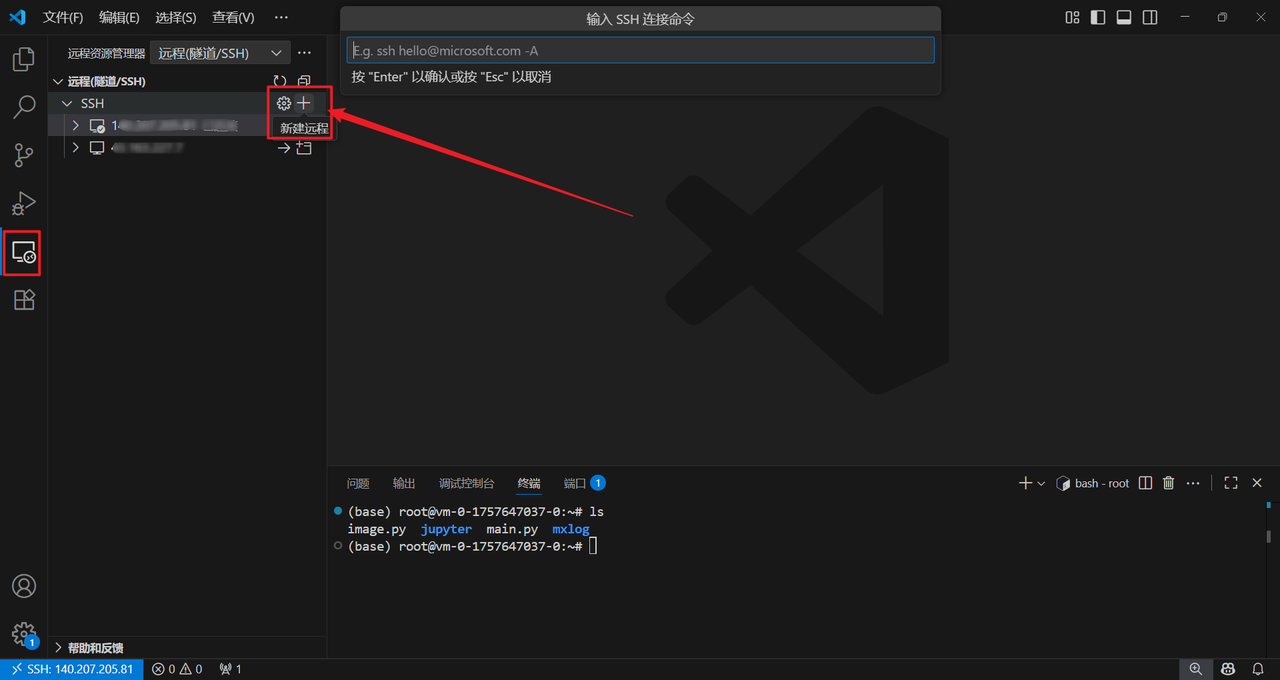The height and width of the screenshot is (680, 1280).
Task: Refresh the remote tunnels/SSH list
Action: point(280,81)
